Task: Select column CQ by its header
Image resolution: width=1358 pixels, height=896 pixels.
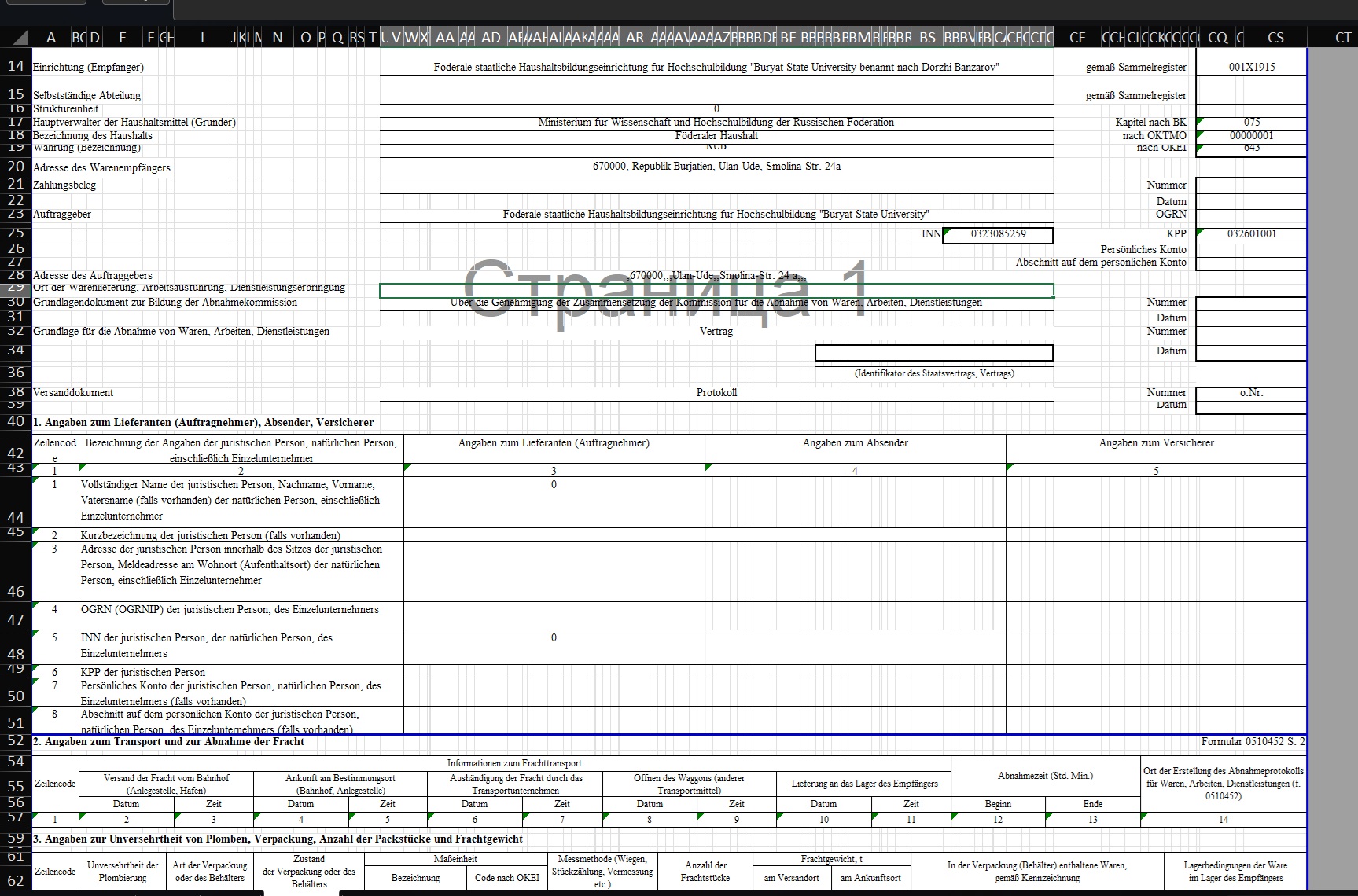Action: 1217,37
